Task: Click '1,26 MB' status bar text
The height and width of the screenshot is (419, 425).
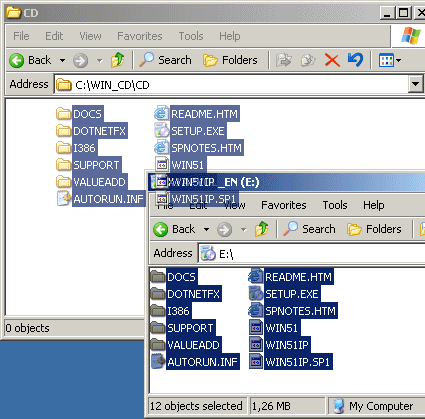Action: coord(271,406)
